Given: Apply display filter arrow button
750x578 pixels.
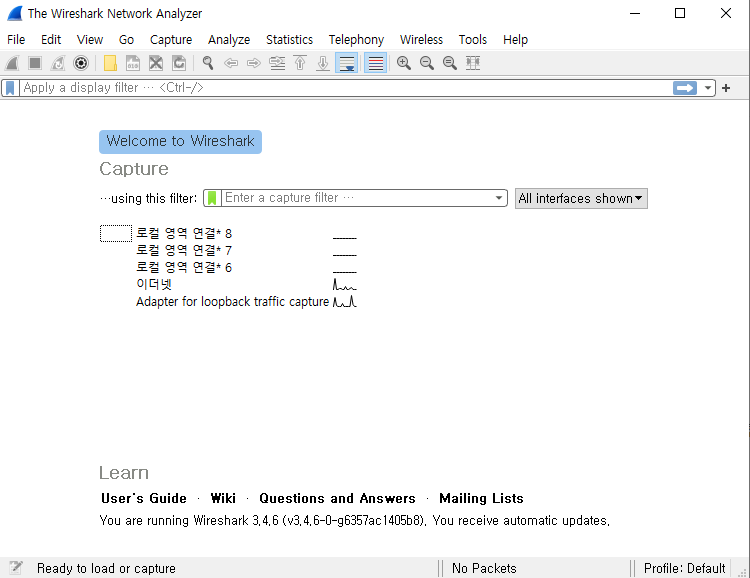Looking at the screenshot, I should tap(685, 88).
